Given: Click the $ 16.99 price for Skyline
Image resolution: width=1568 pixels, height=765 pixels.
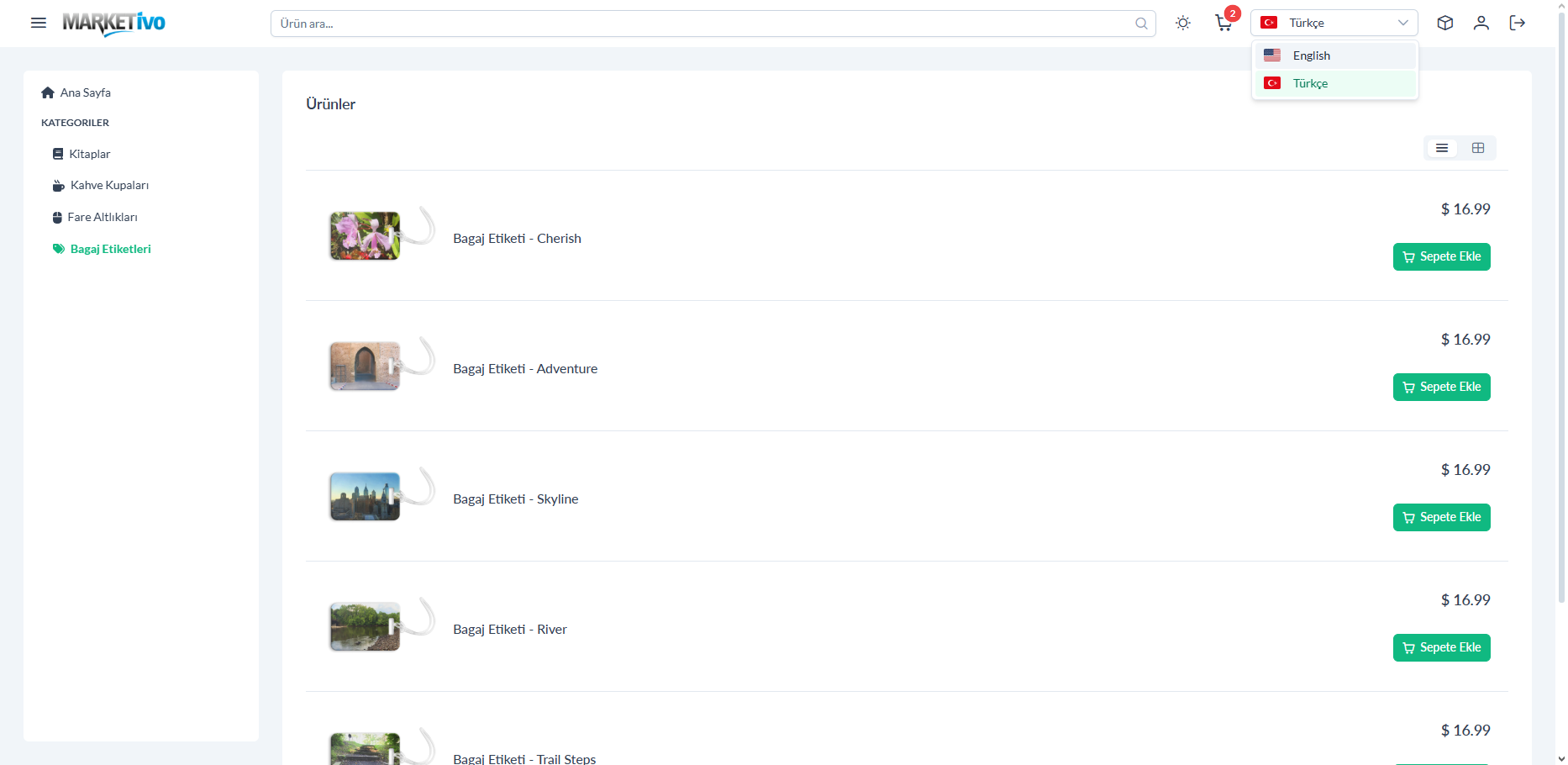Looking at the screenshot, I should (x=1465, y=470).
